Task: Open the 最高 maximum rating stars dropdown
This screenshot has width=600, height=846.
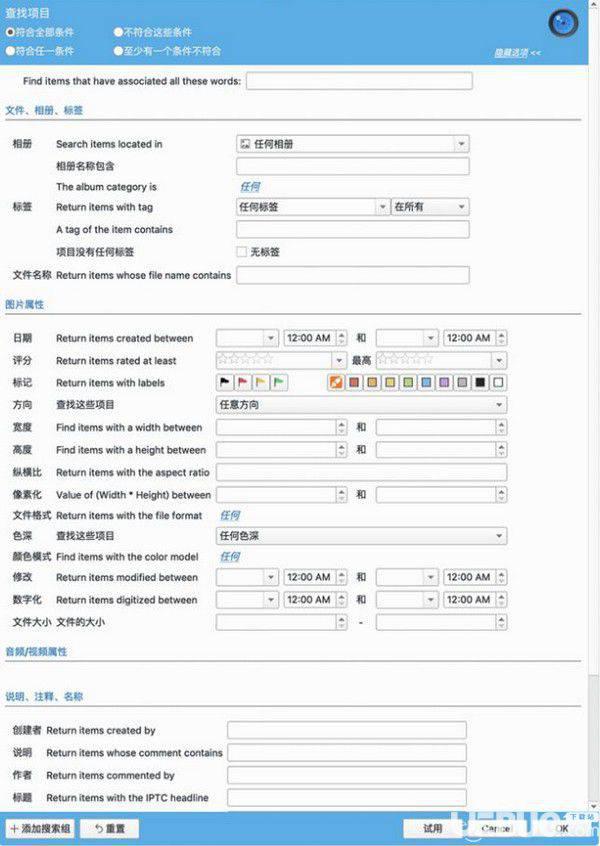Action: coord(441,360)
